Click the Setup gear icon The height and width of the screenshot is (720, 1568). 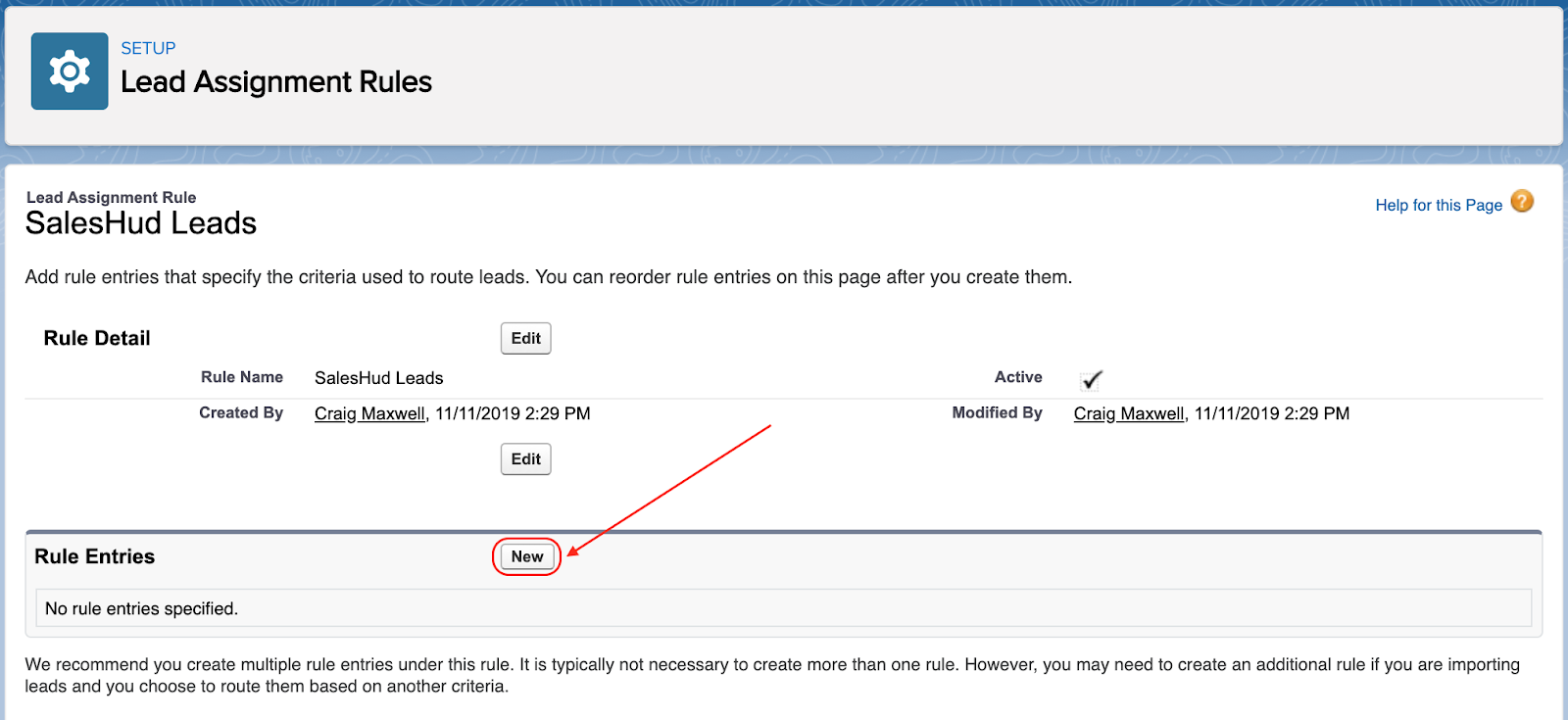click(x=70, y=72)
